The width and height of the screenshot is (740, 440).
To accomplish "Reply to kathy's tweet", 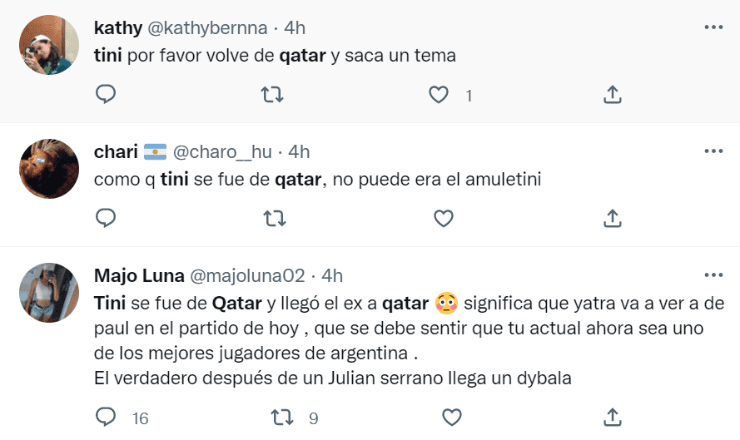I will point(106,95).
